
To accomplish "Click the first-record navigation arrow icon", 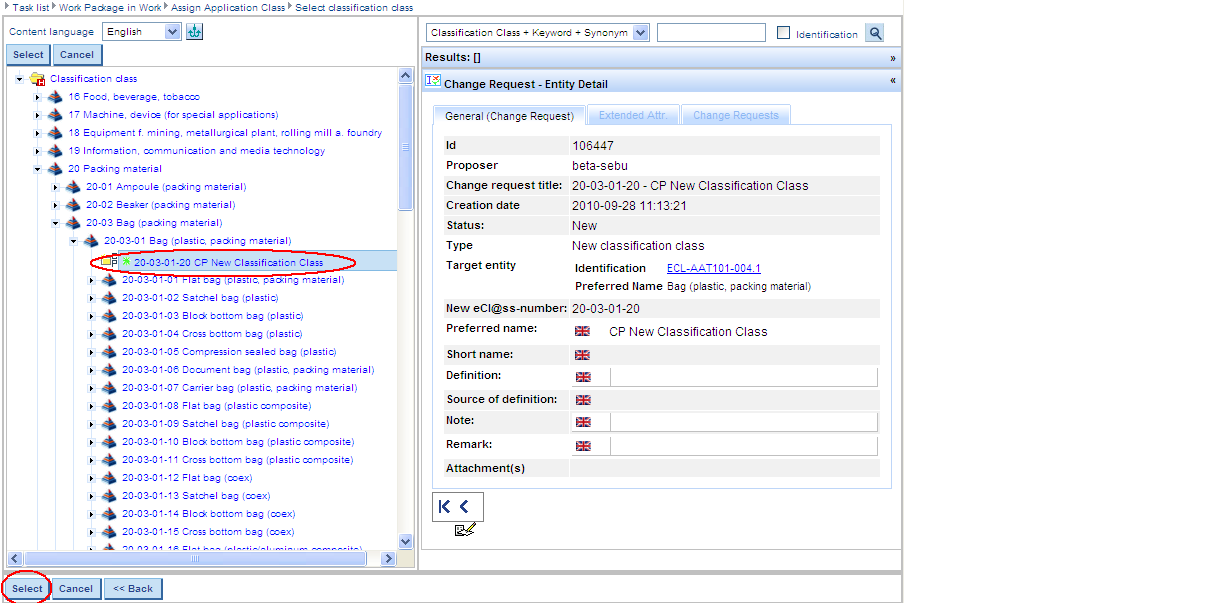I will coord(445,507).
